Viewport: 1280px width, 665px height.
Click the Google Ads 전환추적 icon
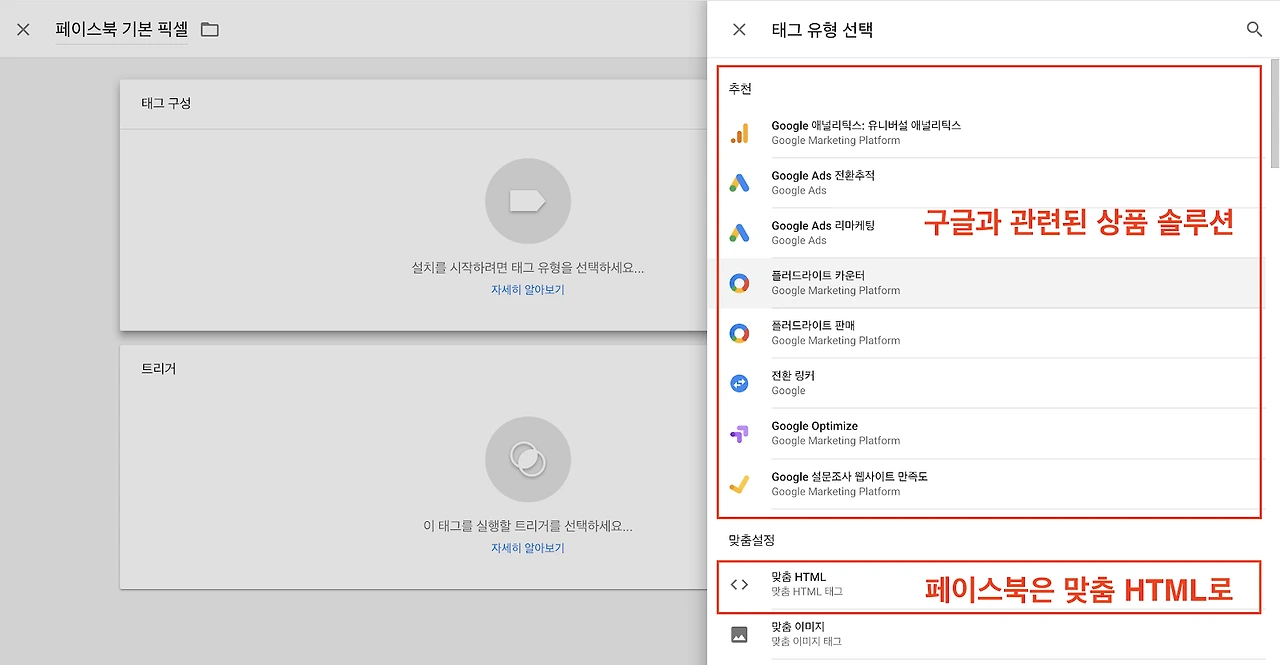pyautogui.click(x=739, y=183)
